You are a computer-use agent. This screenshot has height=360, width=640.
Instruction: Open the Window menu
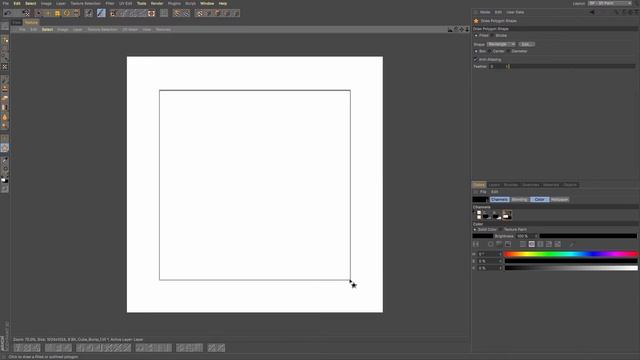[207, 3]
